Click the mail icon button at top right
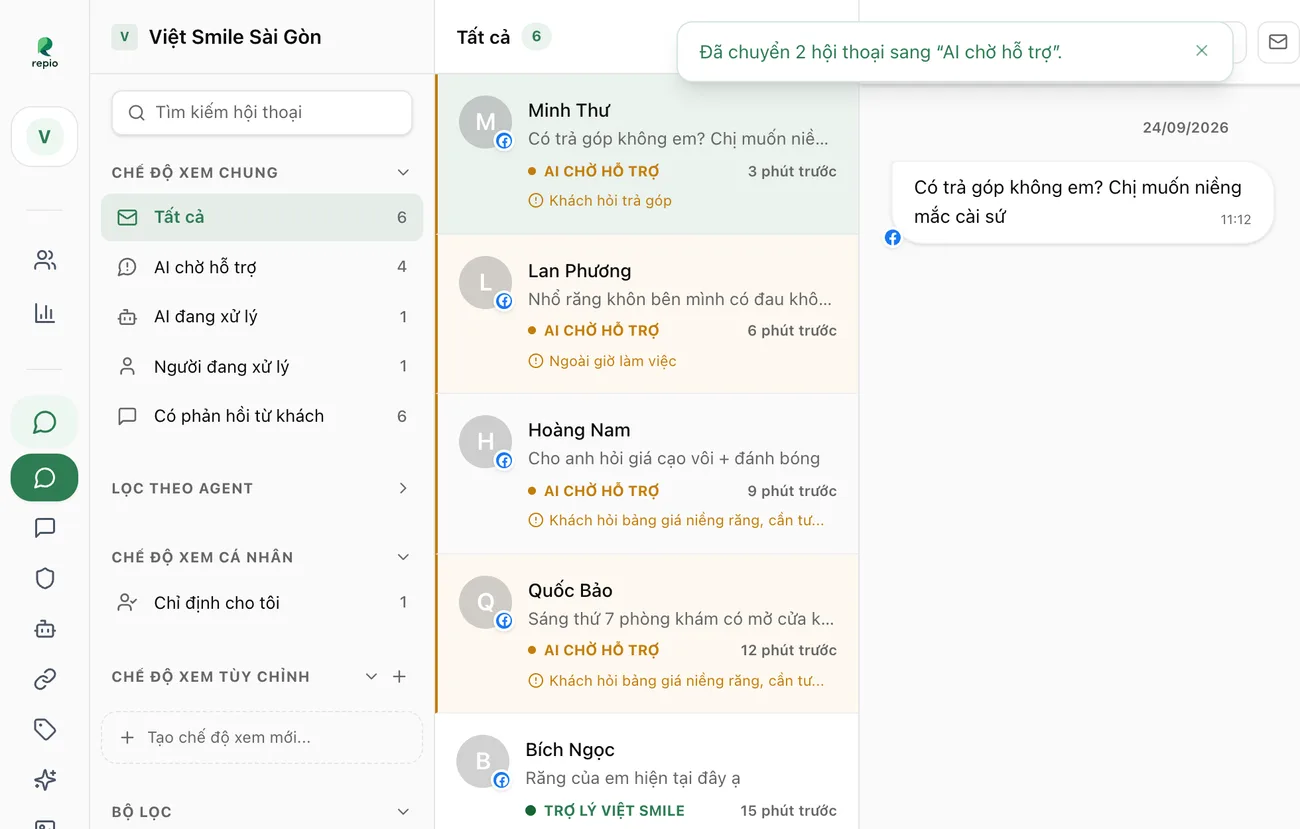 [x=1278, y=42]
